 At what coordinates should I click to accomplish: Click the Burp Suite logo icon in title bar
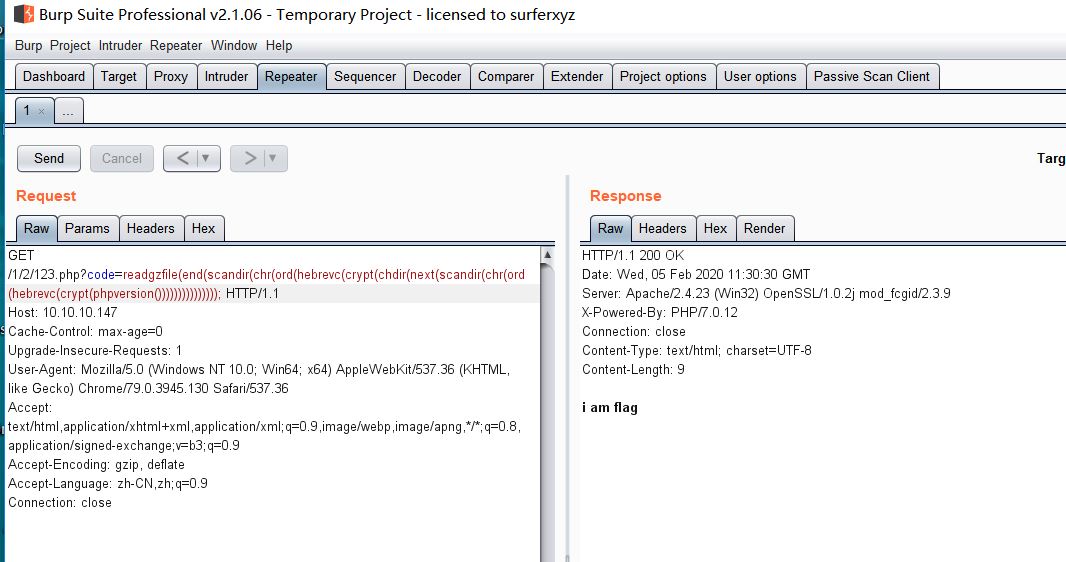24,14
